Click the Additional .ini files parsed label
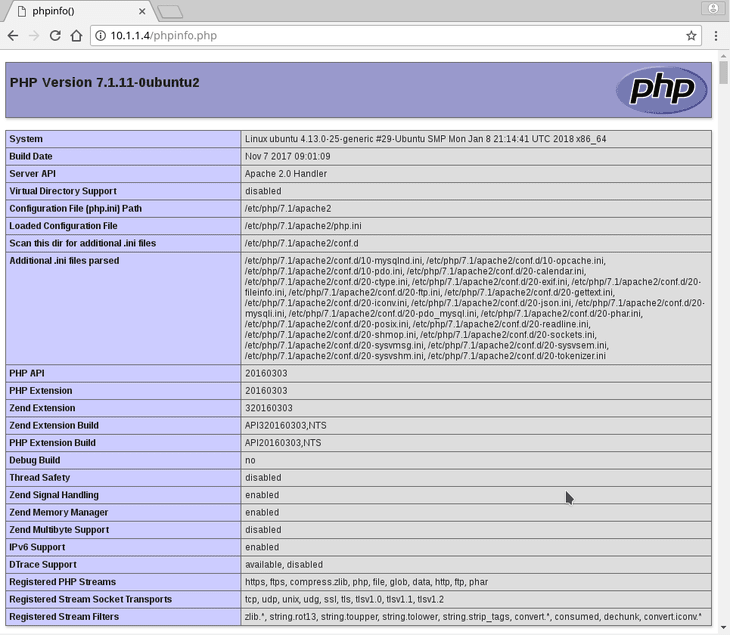This screenshot has width=730, height=635. [64, 261]
